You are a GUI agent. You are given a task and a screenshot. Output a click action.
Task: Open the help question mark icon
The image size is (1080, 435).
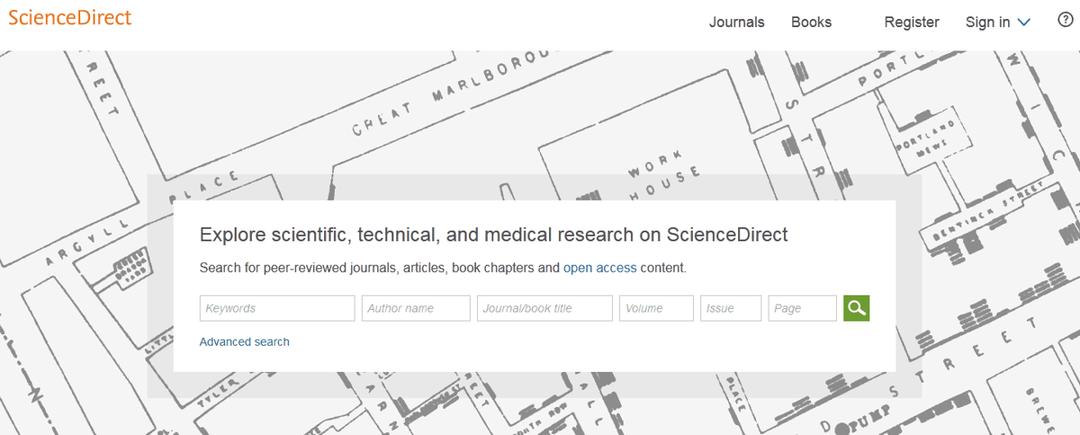(x=1065, y=20)
